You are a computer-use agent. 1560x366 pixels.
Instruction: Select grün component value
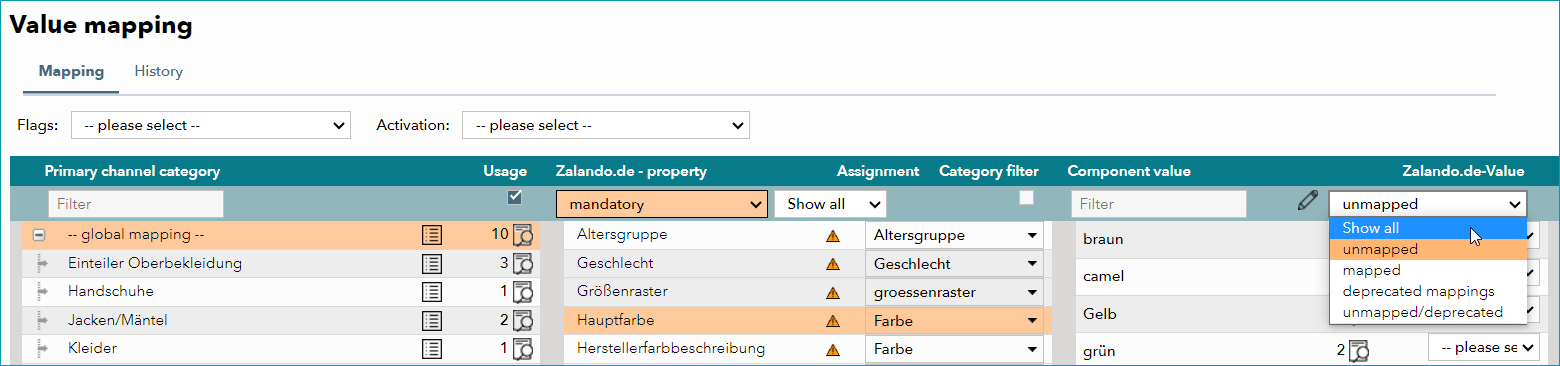click(x=1099, y=352)
